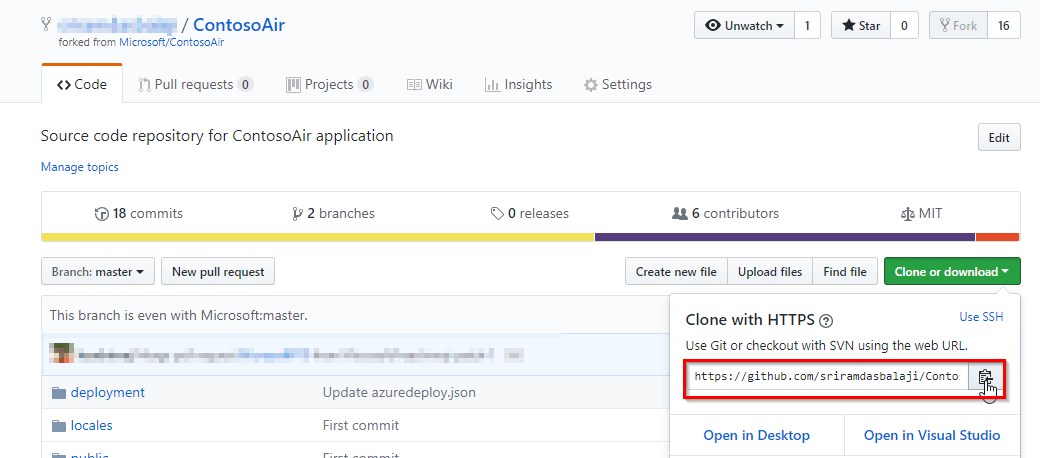Click the Use SSH link

[x=981, y=317]
